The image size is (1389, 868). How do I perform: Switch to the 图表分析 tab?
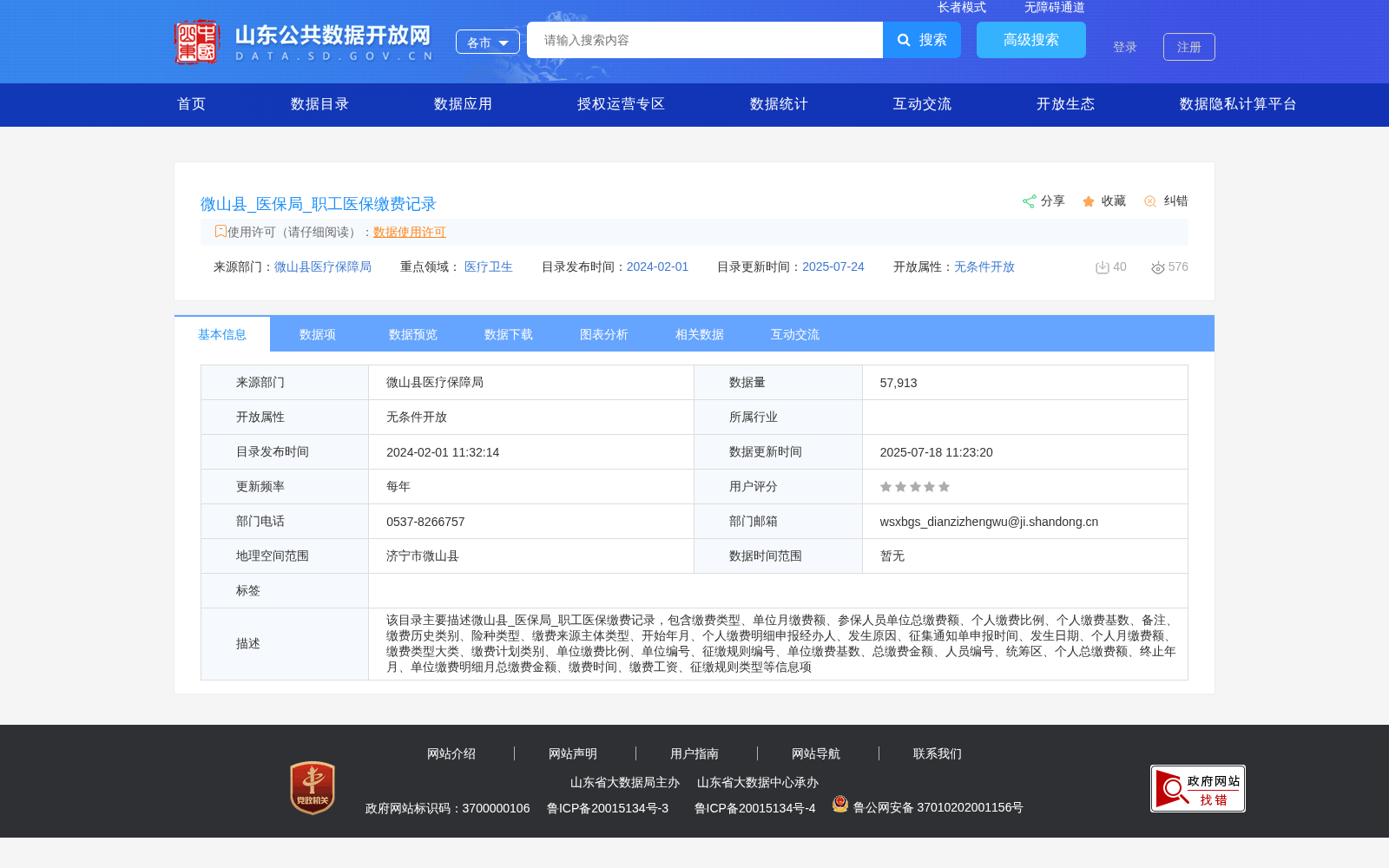pos(604,334)
